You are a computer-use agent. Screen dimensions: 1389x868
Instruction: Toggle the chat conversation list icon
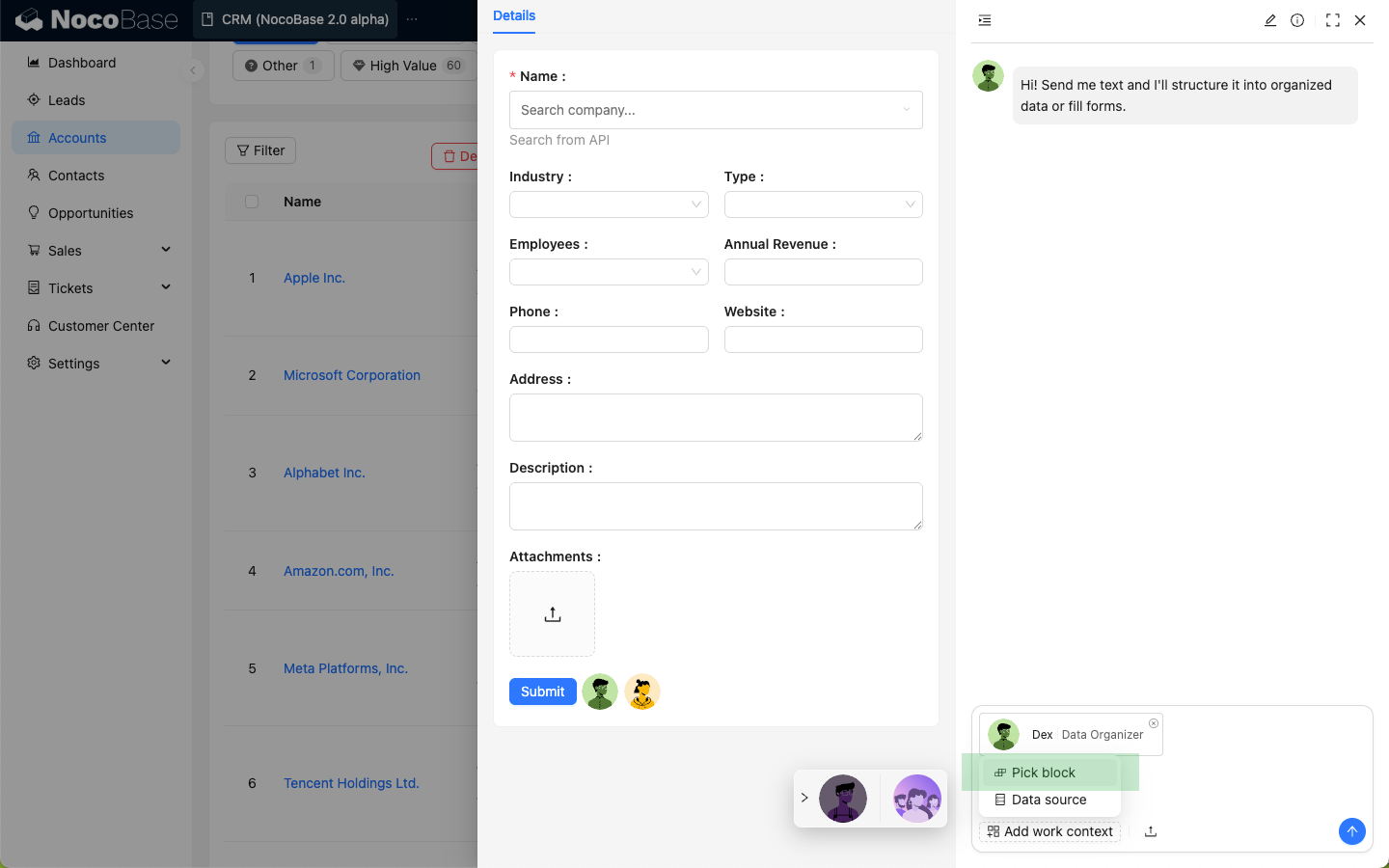tap(985, 20)
